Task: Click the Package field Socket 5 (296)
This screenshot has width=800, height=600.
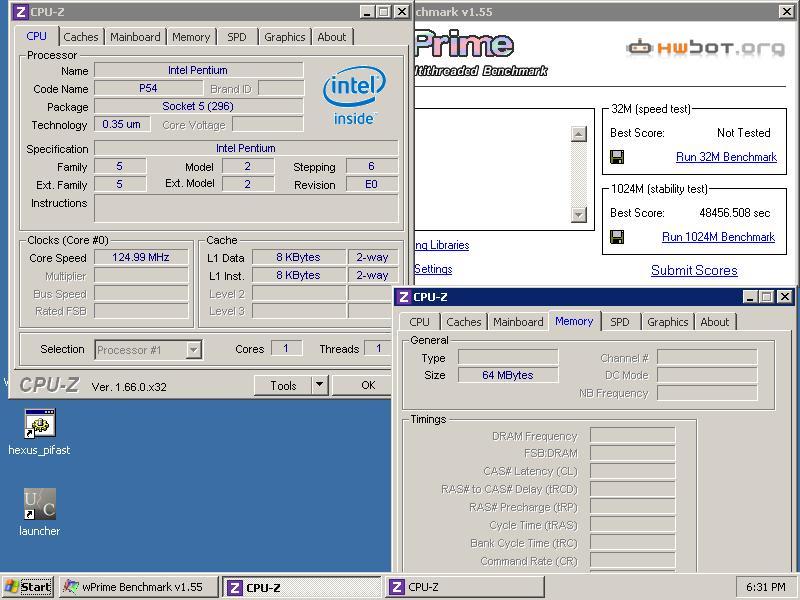Action: point(198,106)
